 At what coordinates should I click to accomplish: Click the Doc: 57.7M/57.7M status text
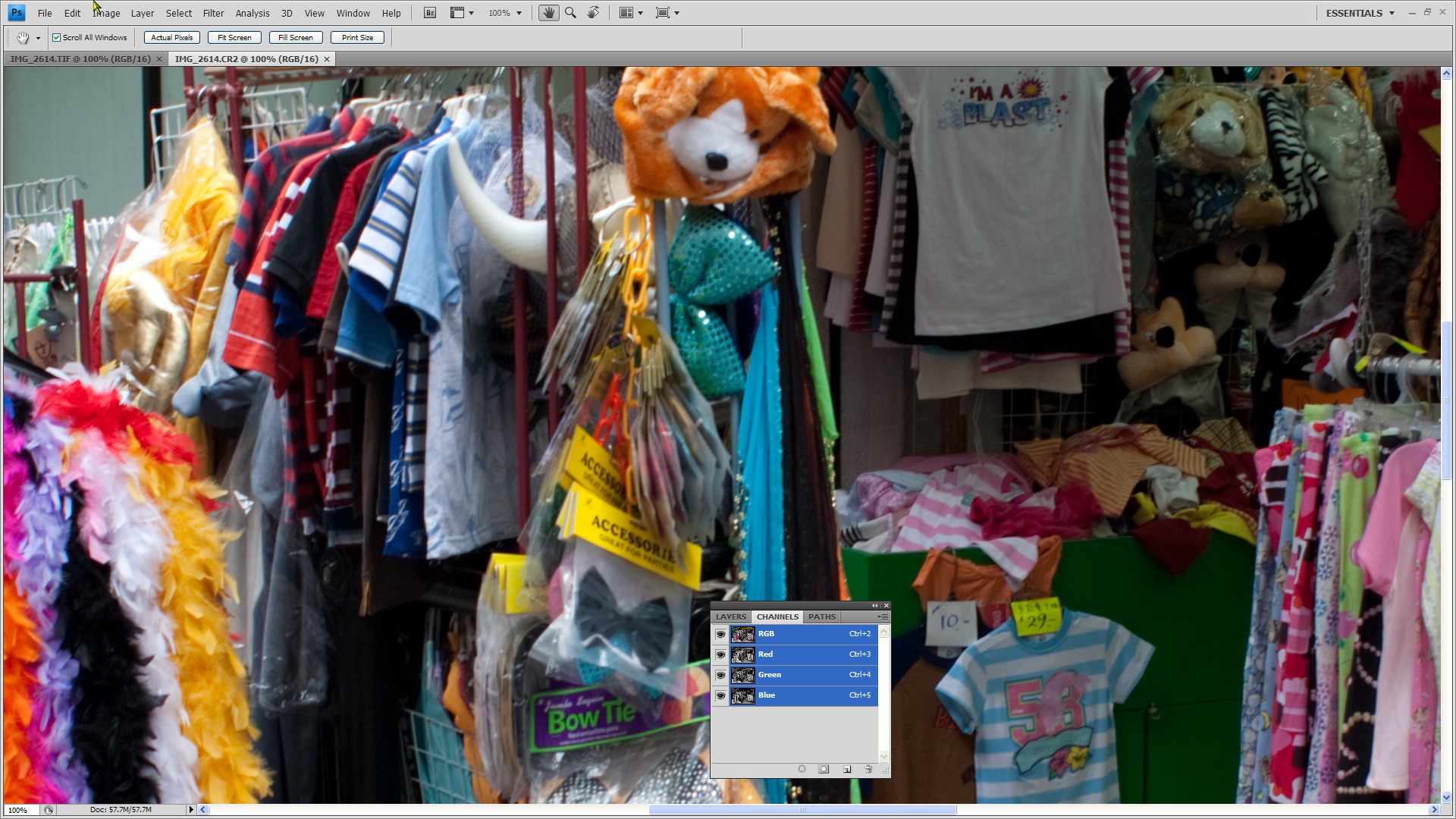point(121,810)
